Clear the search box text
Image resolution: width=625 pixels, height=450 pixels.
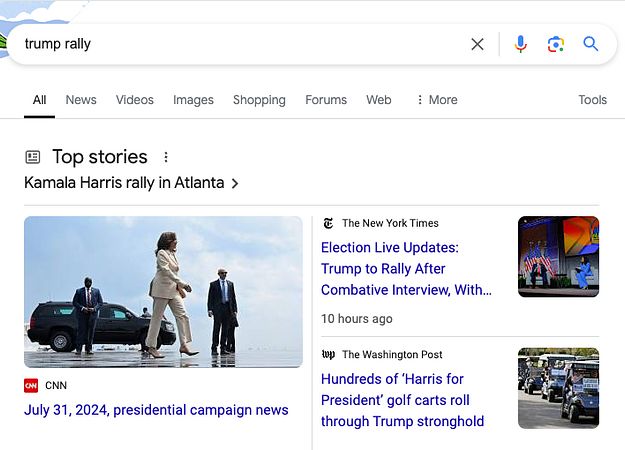point(477,44)
